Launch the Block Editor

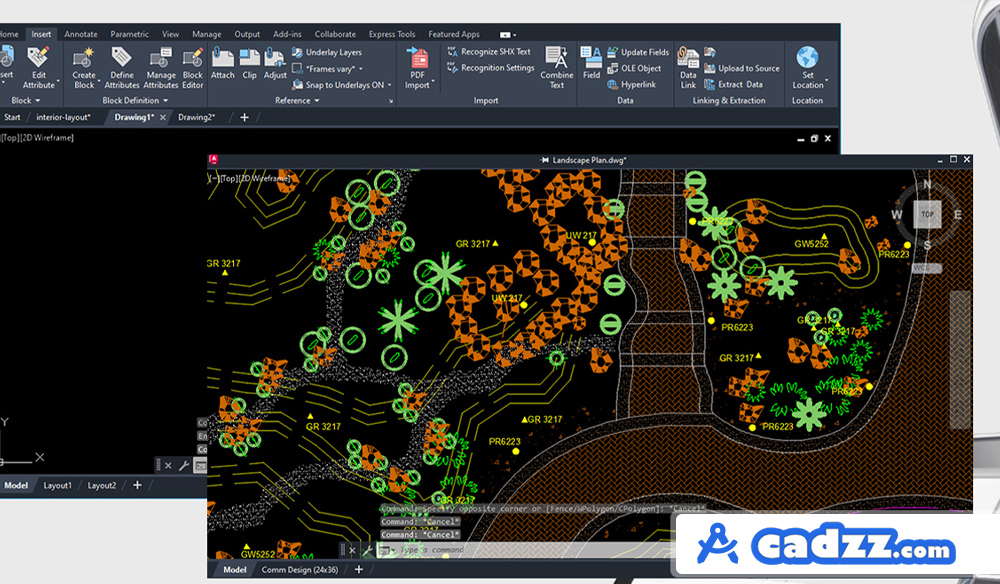click(193, 68)
